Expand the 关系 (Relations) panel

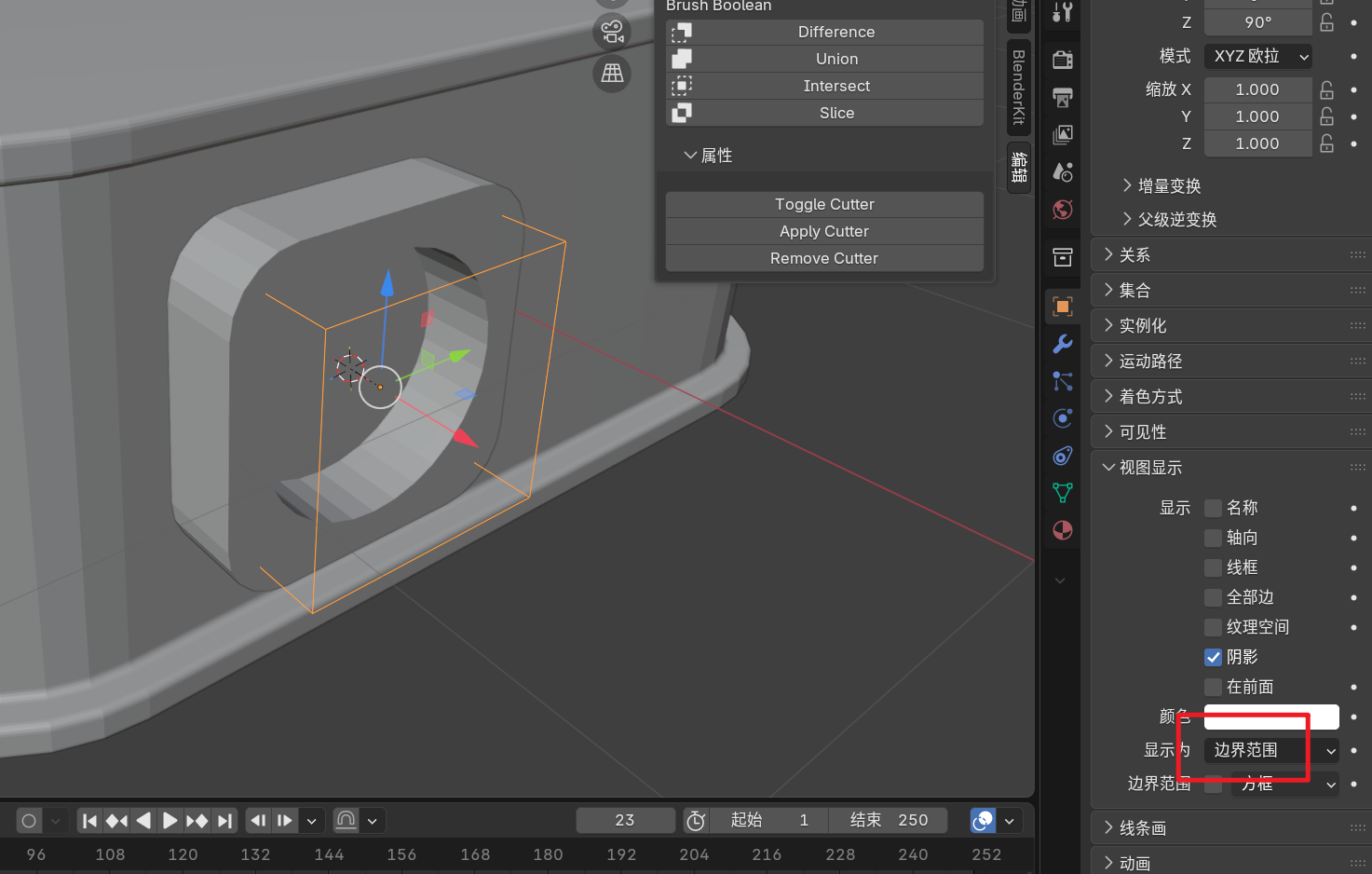[x=1134, y=254]
